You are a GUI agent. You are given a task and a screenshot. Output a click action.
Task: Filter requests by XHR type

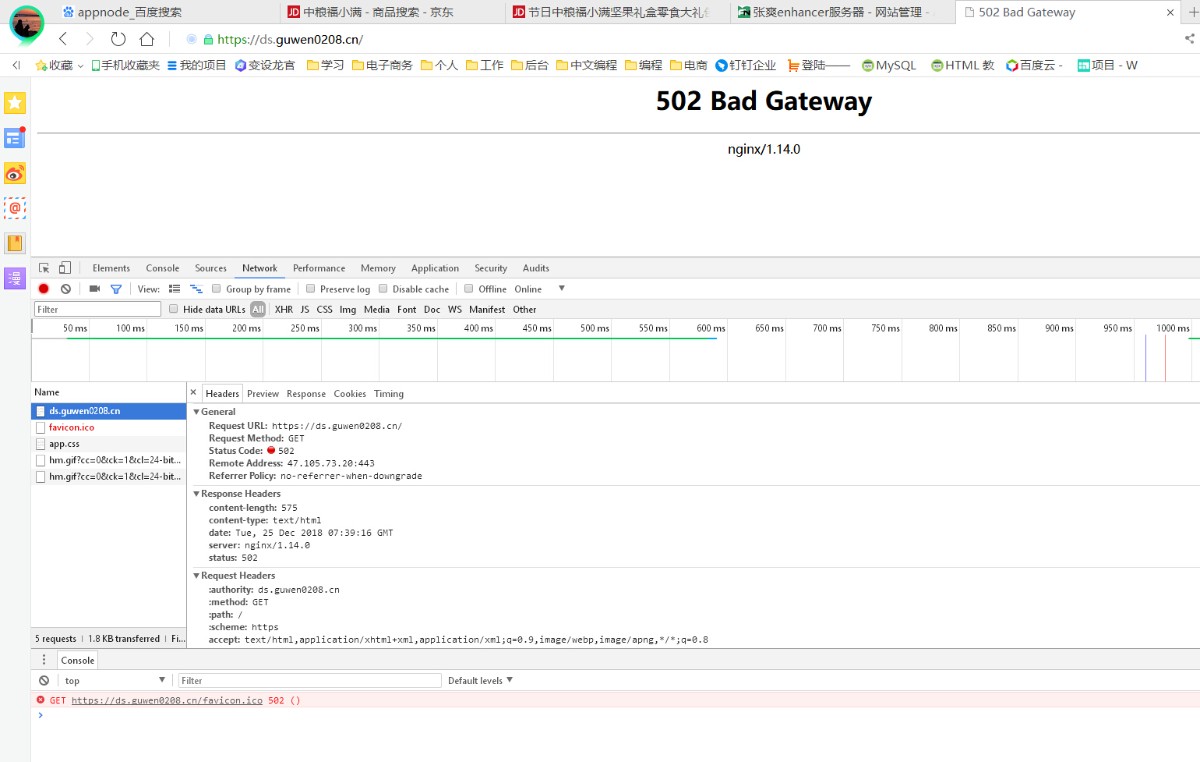pos(284,310)
